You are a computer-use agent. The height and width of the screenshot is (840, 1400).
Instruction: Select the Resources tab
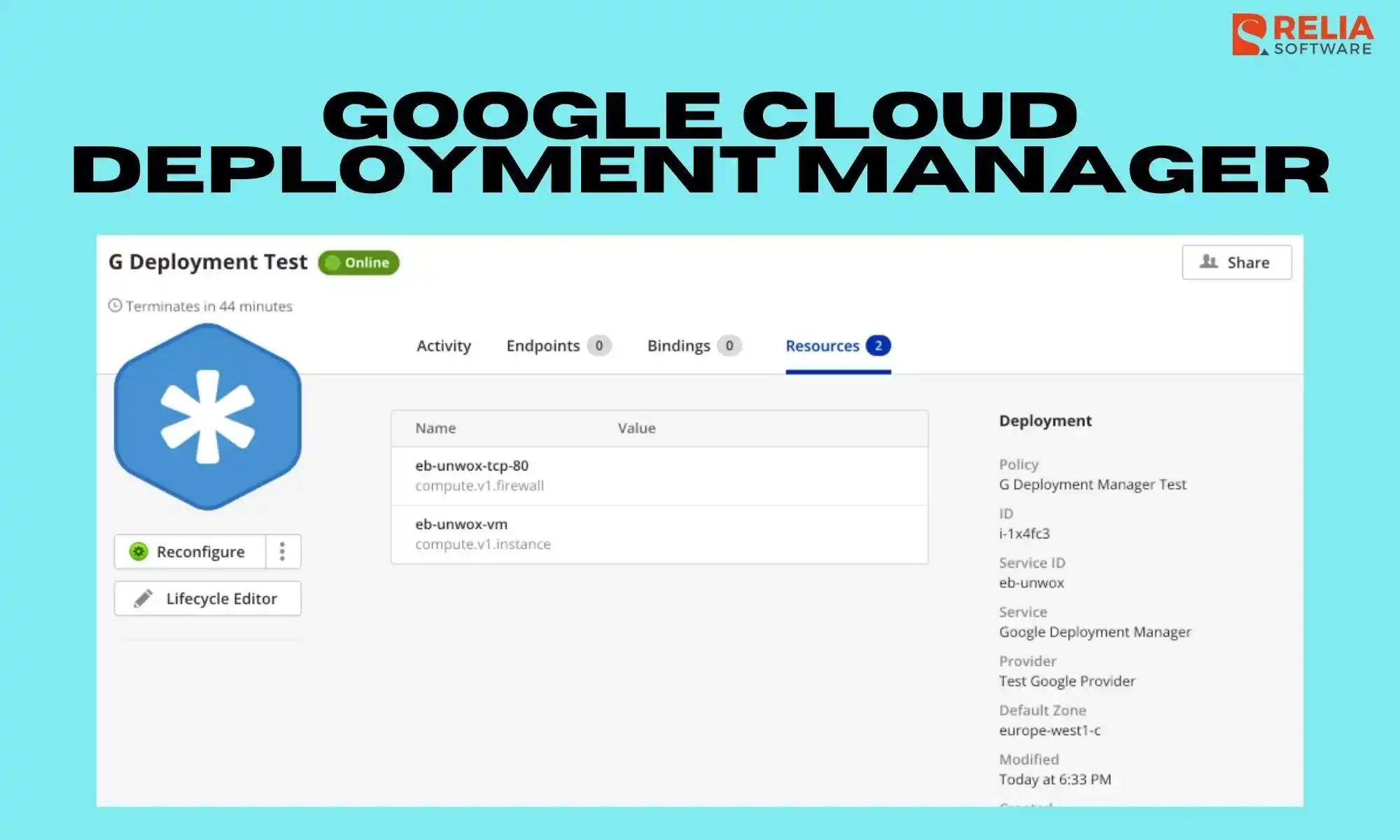pos(838,346)
